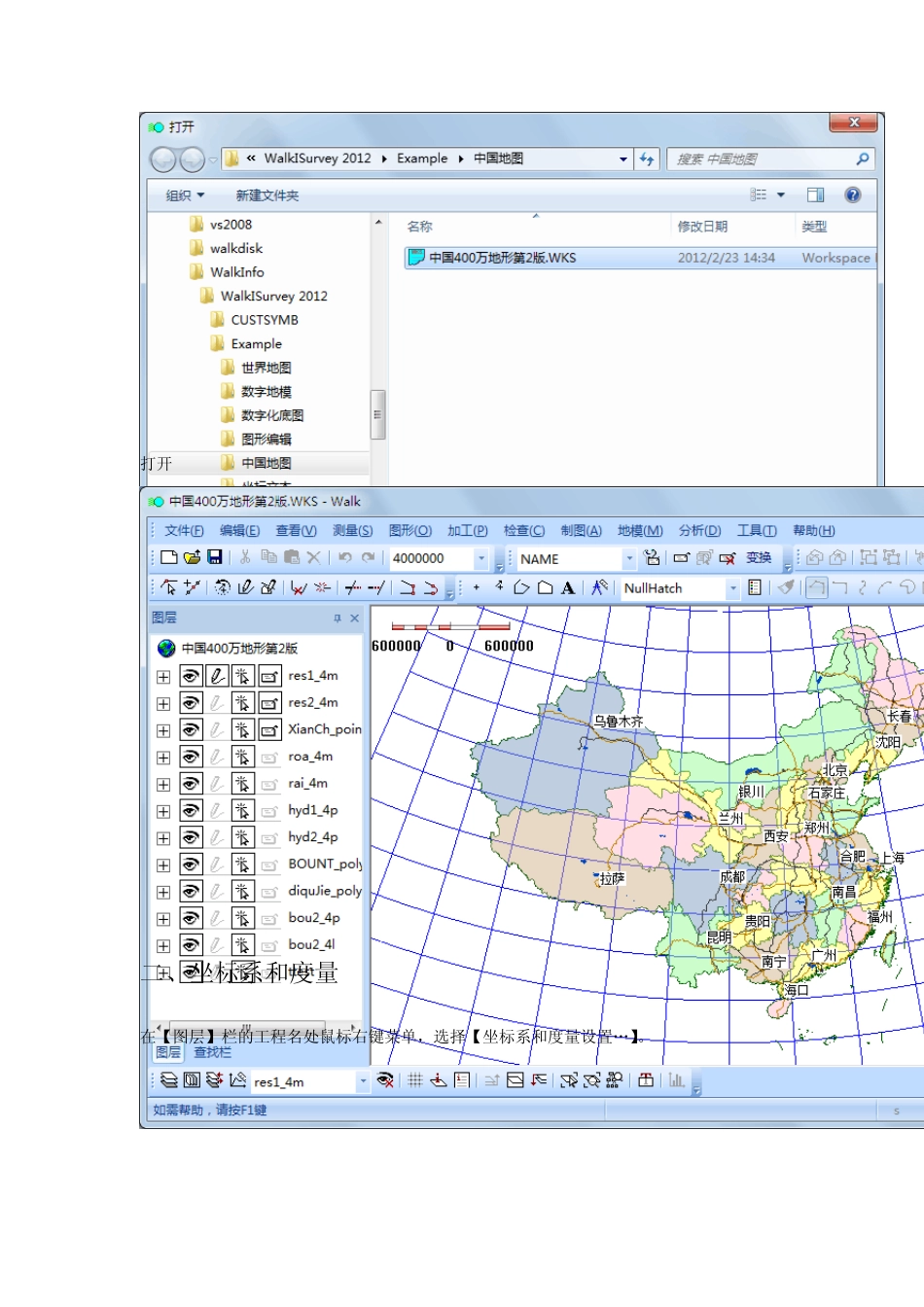Click the Save icon in the toolbar
The height and width of the screenshot is (1307, 924).
pos(215,557)
